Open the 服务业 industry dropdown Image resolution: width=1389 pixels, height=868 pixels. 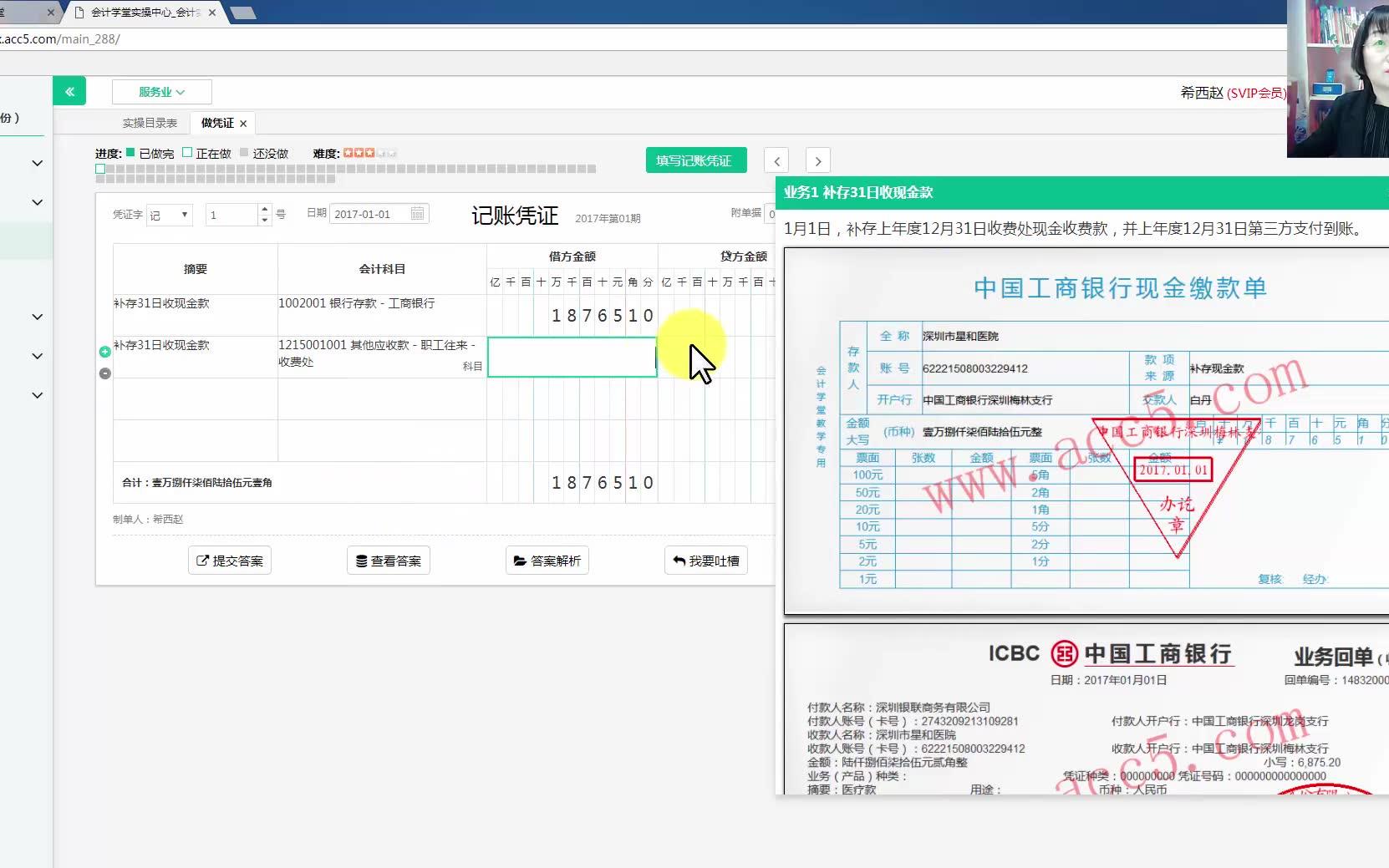pyautogui.click(x=161, y=92)
